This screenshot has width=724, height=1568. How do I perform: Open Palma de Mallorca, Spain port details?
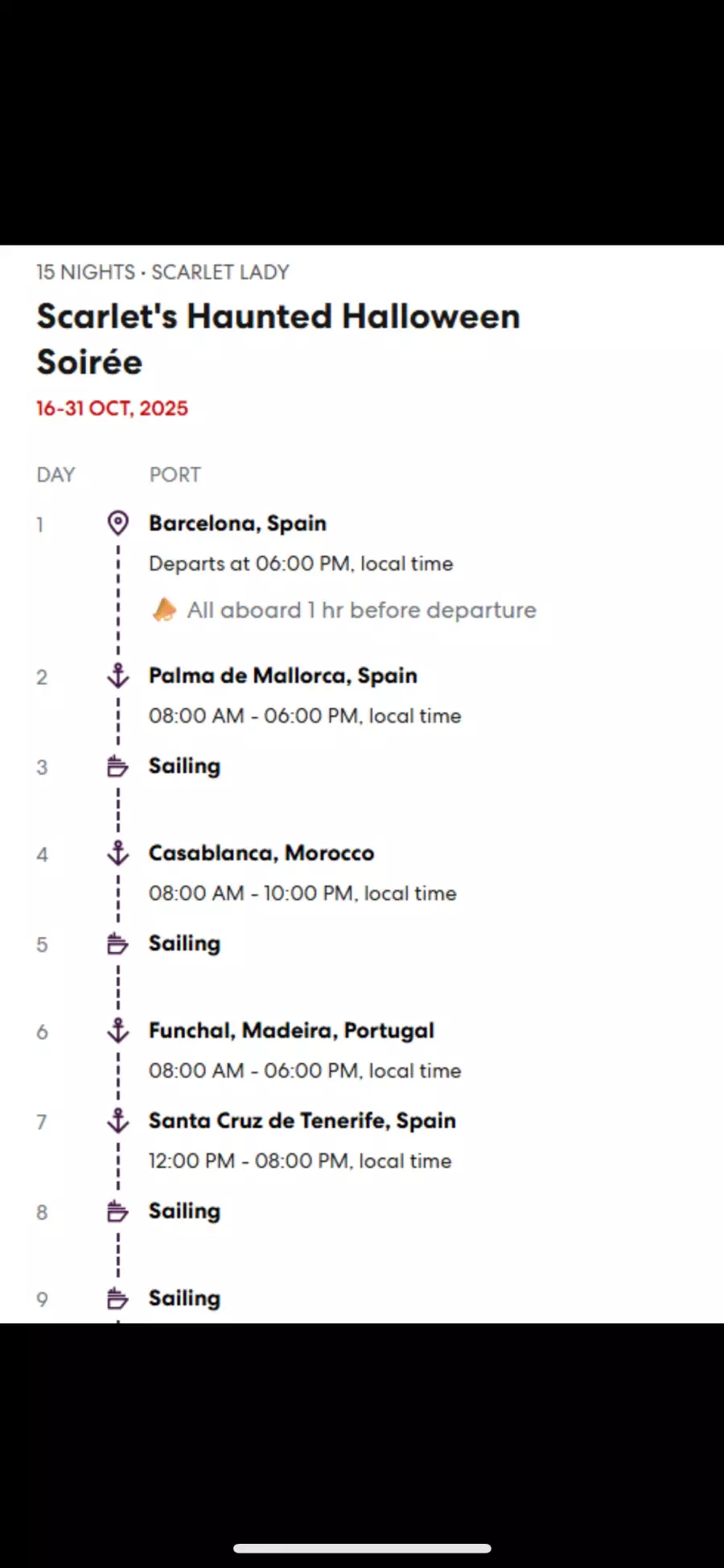tap(283, 675)
